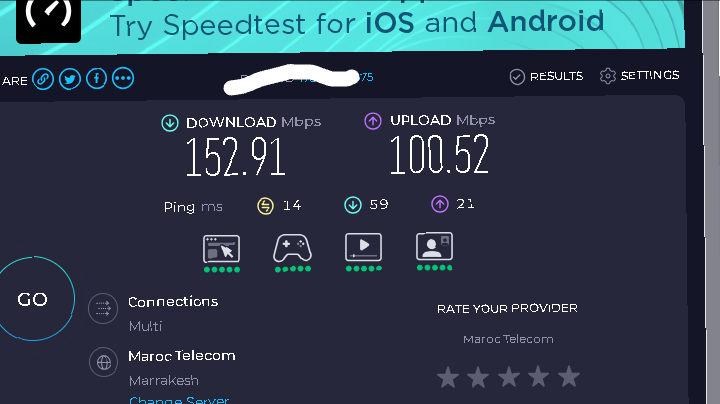
Task: Click the web browsing performance icon
Action: (x=221, y=248)
